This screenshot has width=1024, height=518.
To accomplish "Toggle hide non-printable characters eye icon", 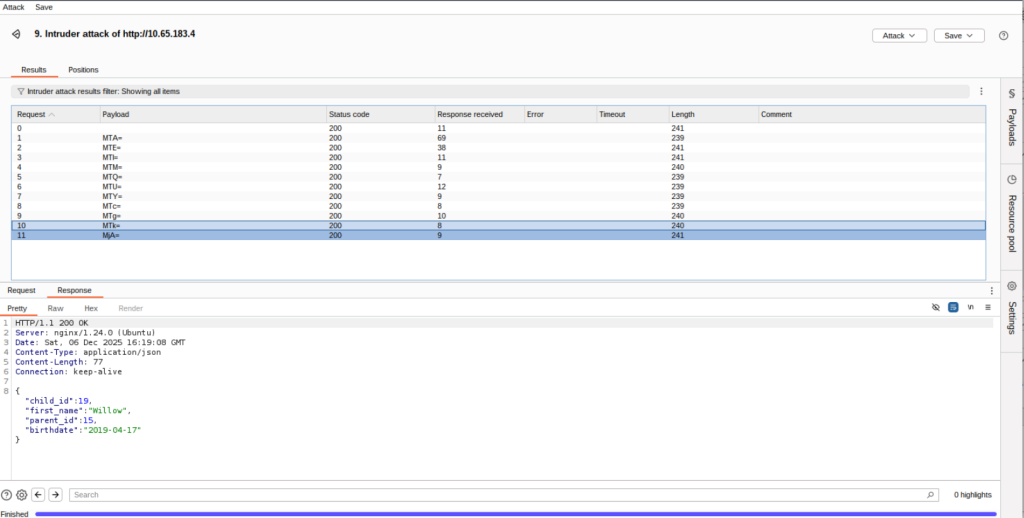I will (936, 308).
